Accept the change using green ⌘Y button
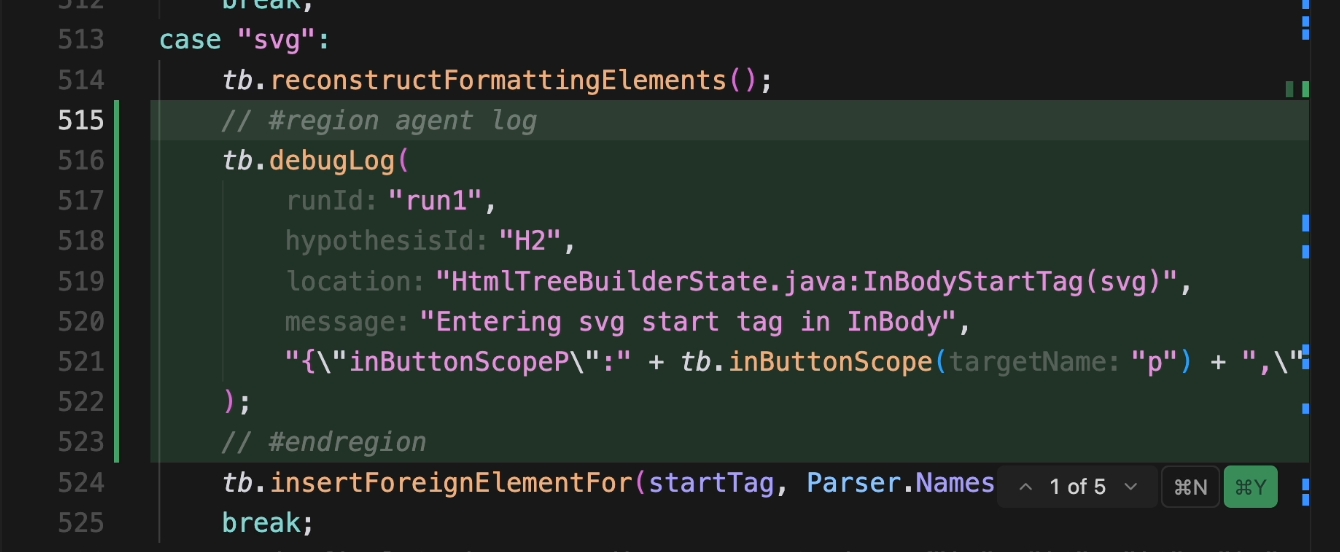The height and width of the screenshot is (552, 1340). pyautogui.click(x=1250, y=487)
